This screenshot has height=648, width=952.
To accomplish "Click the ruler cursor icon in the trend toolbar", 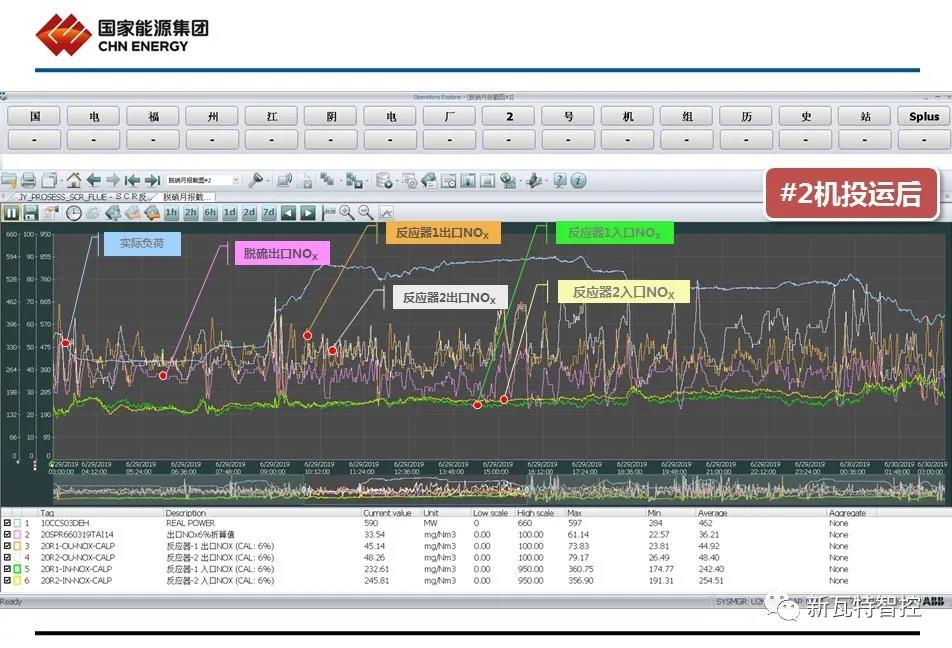I will [x=328, y=213].
